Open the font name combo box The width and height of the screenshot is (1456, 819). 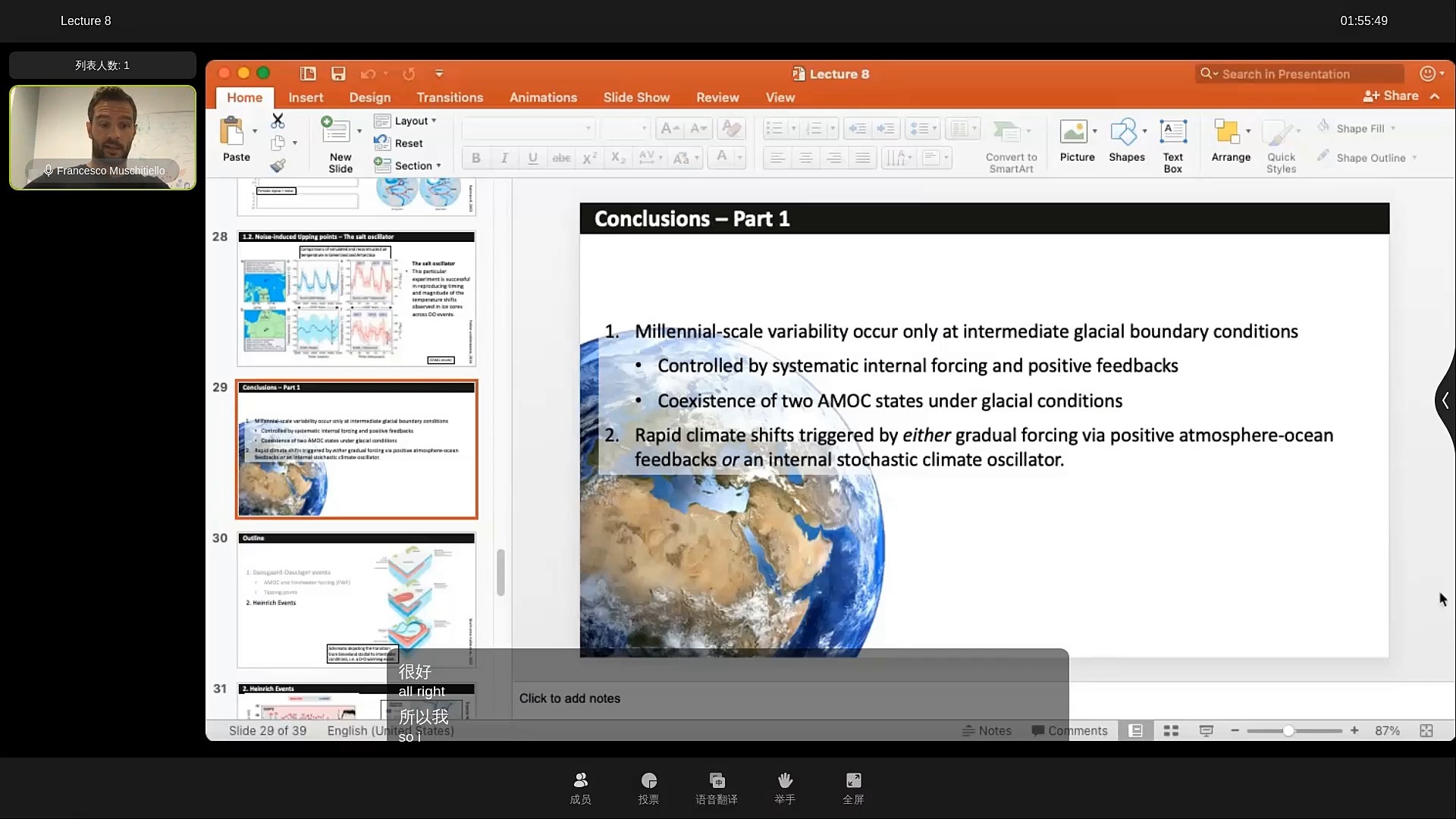(529, 128)
